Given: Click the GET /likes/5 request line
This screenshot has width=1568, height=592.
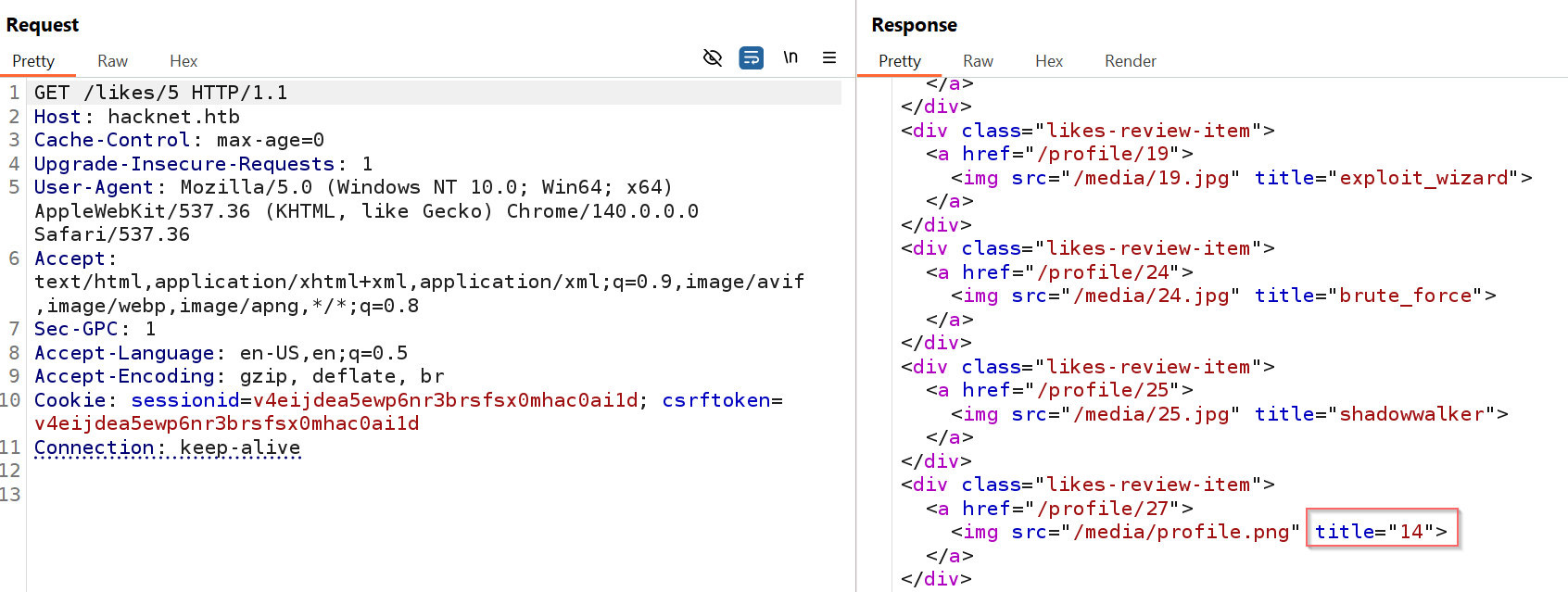Looking at the screenshot, I should pos(160,93).
